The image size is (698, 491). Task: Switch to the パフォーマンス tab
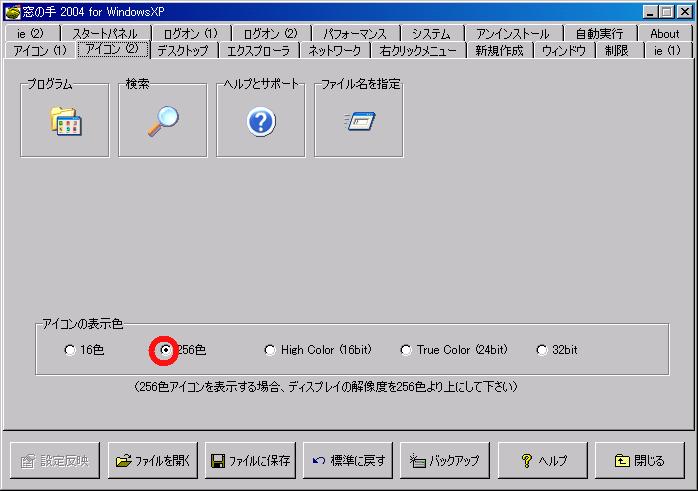[355, 34]
